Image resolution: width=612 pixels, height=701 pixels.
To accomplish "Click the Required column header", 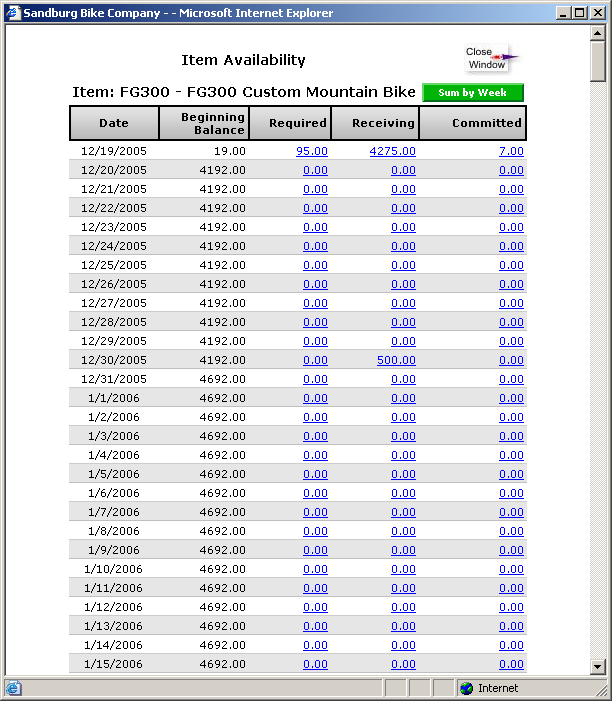I will click(290, 123).
